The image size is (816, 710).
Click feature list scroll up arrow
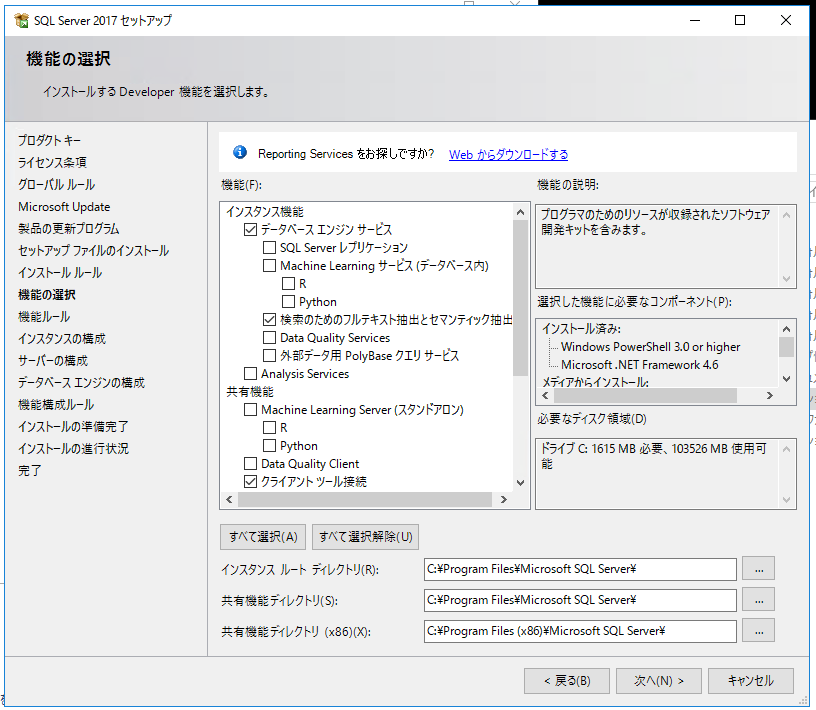point(520,212)
